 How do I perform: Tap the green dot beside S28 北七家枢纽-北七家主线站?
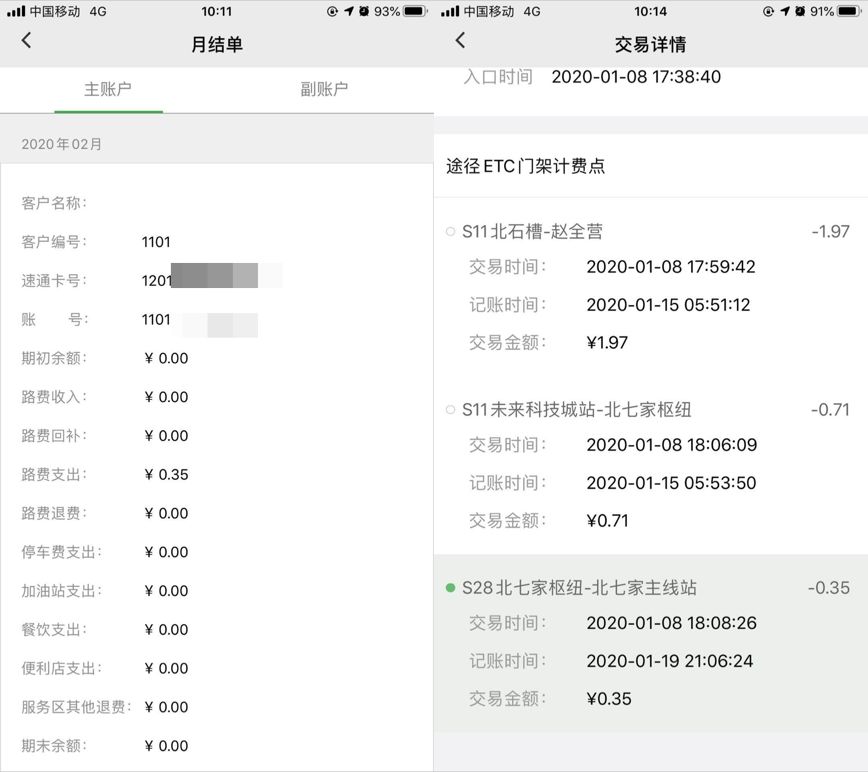450,588
